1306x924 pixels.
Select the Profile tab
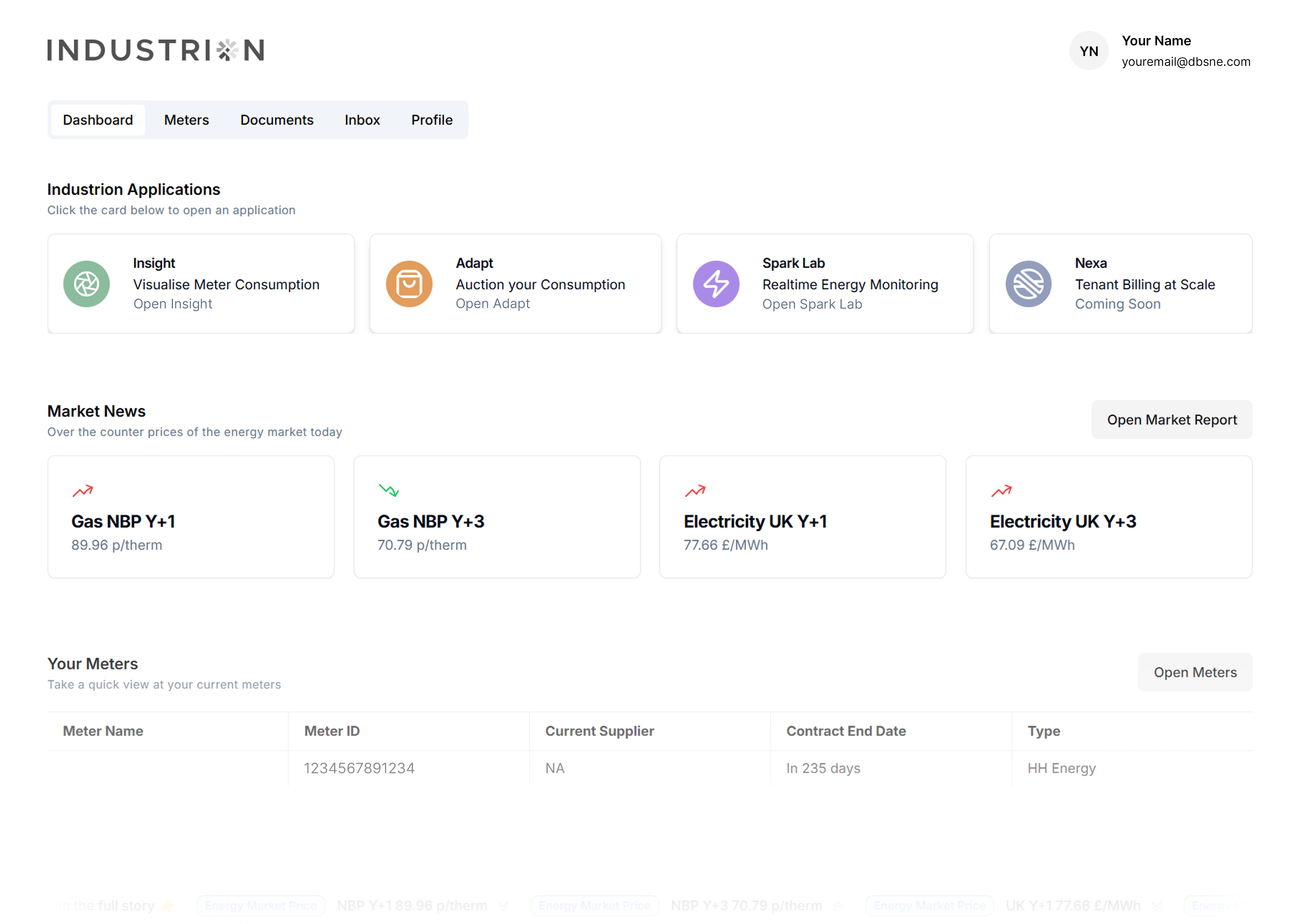(x=432, y=120)
